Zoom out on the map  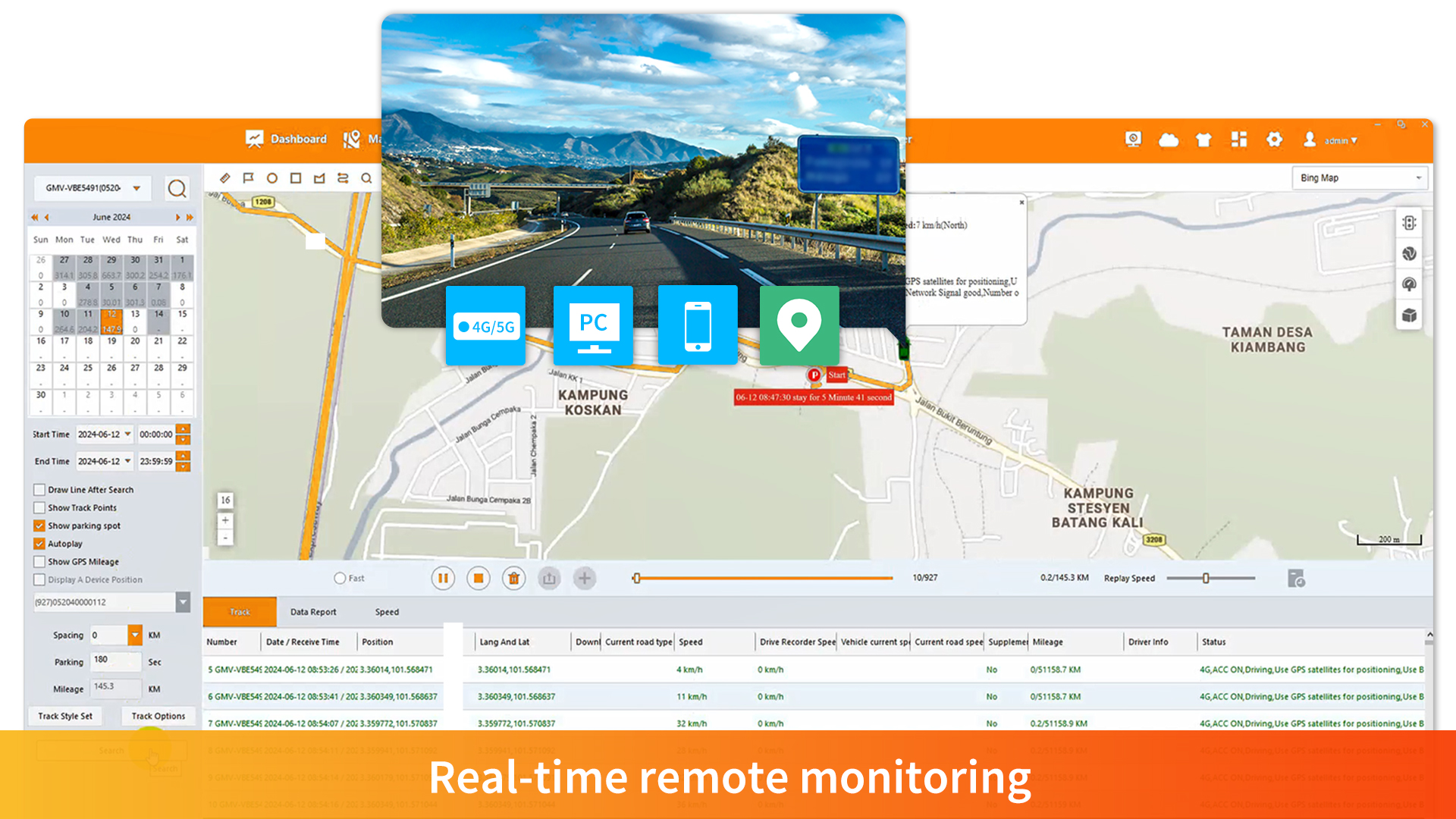(x=225, y=538)
